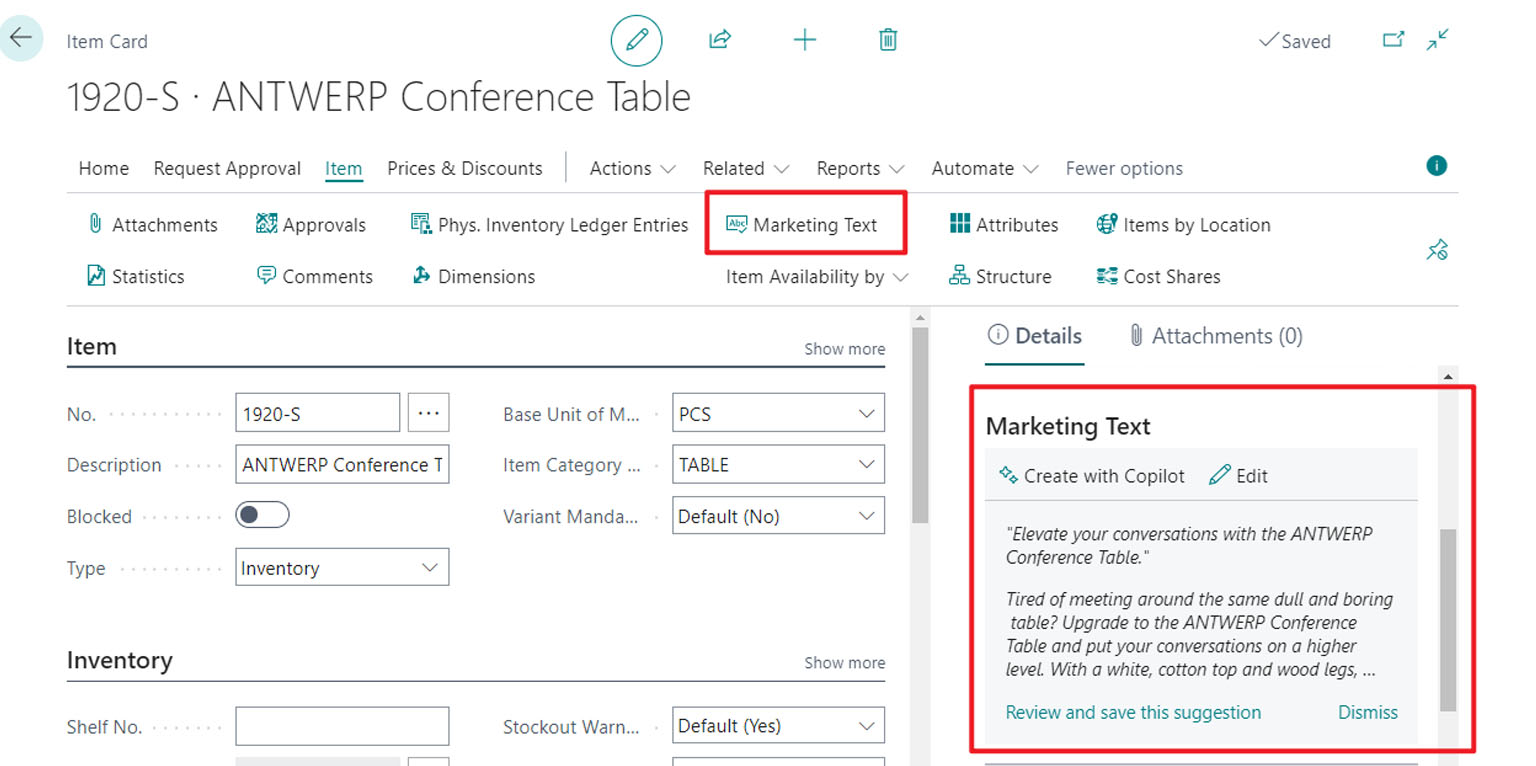1536x766 pixels.
Task: Click Review and save this suggestion
Action: coord(1133,712)
